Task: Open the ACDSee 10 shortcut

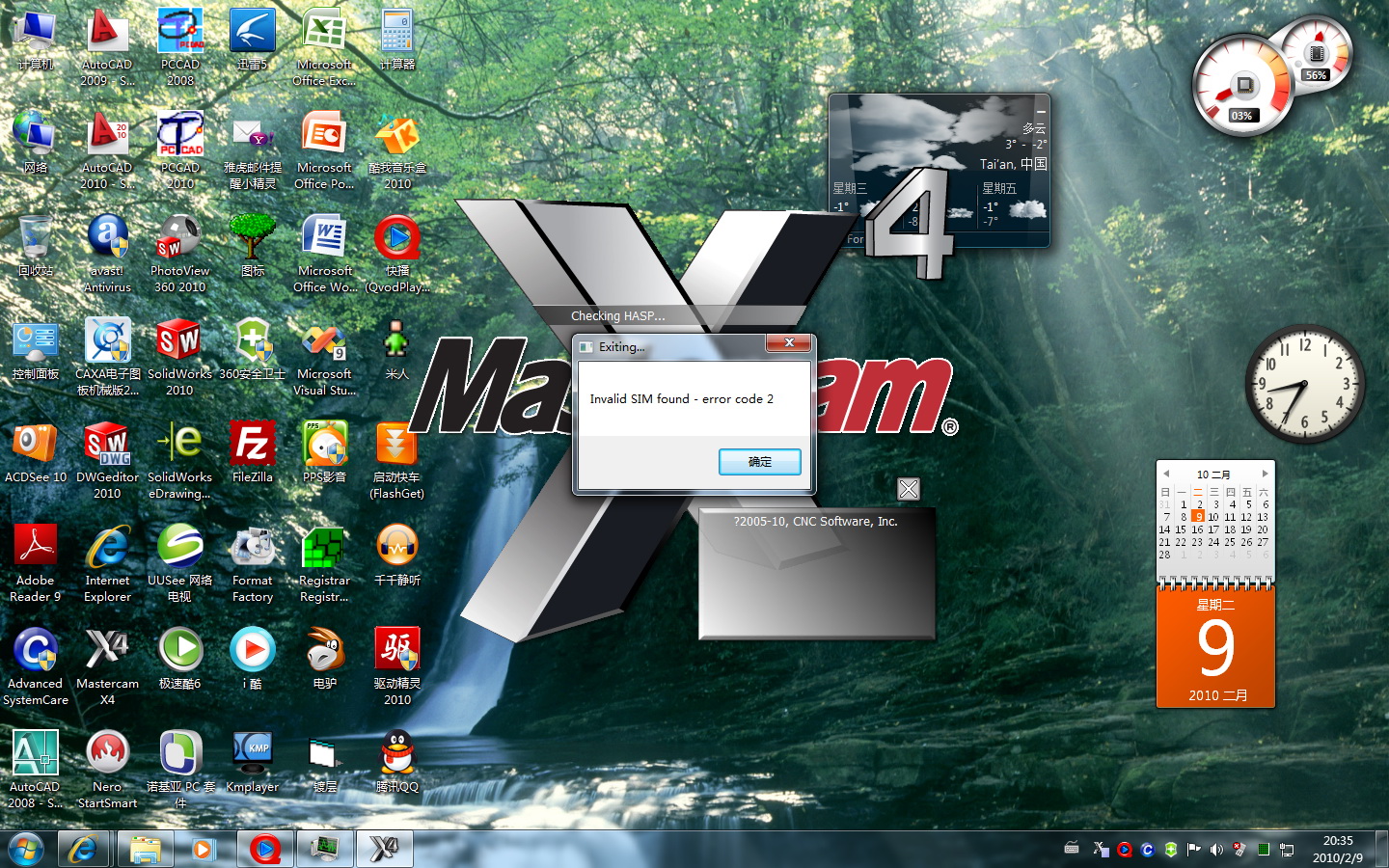Action: pyautogui.click(x=36, y=452)
